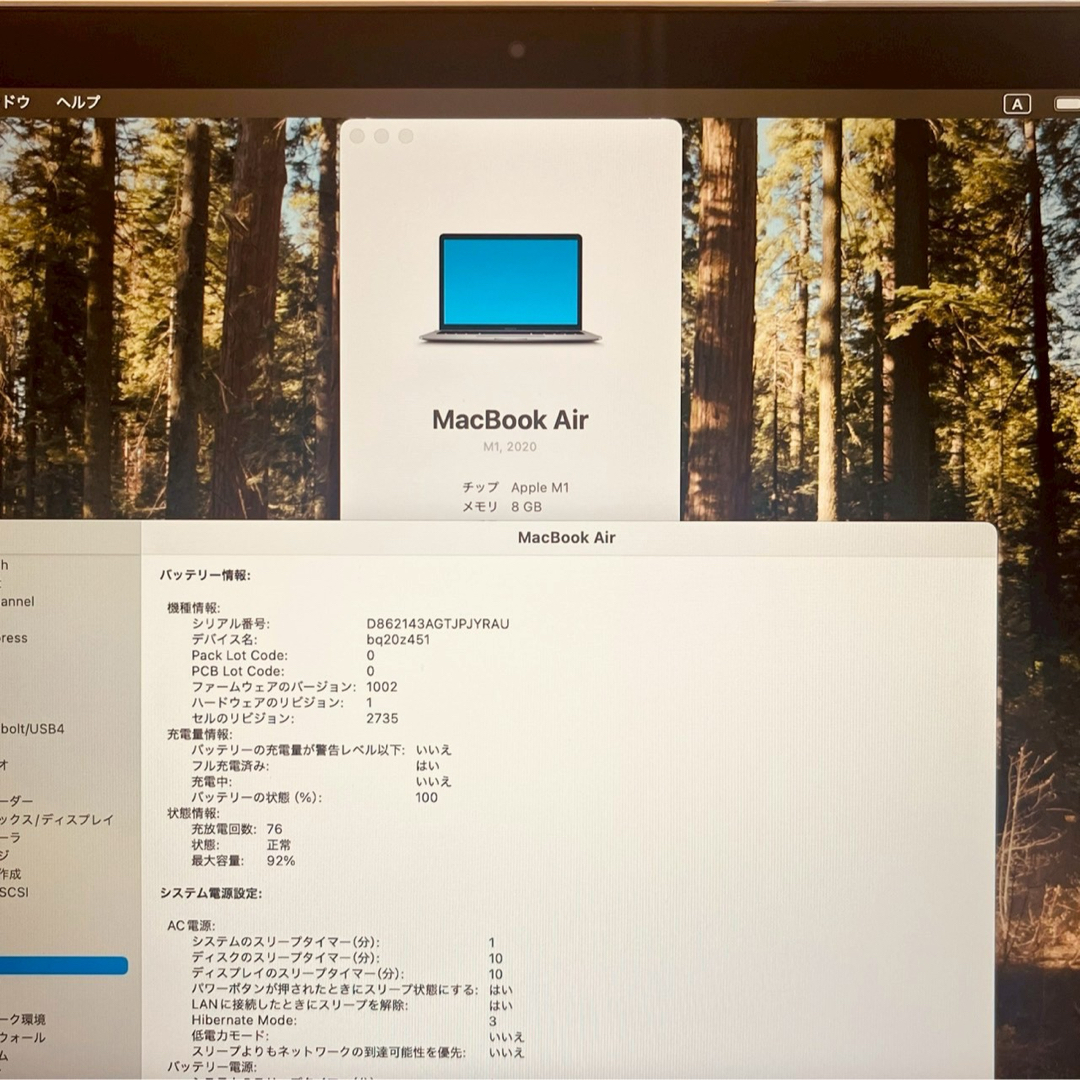Viewport: 1080px width, 1080px height.
Task: Click the "ディスプレイのスリープタイマー(分):" label
Action: [x=298, y=974]
